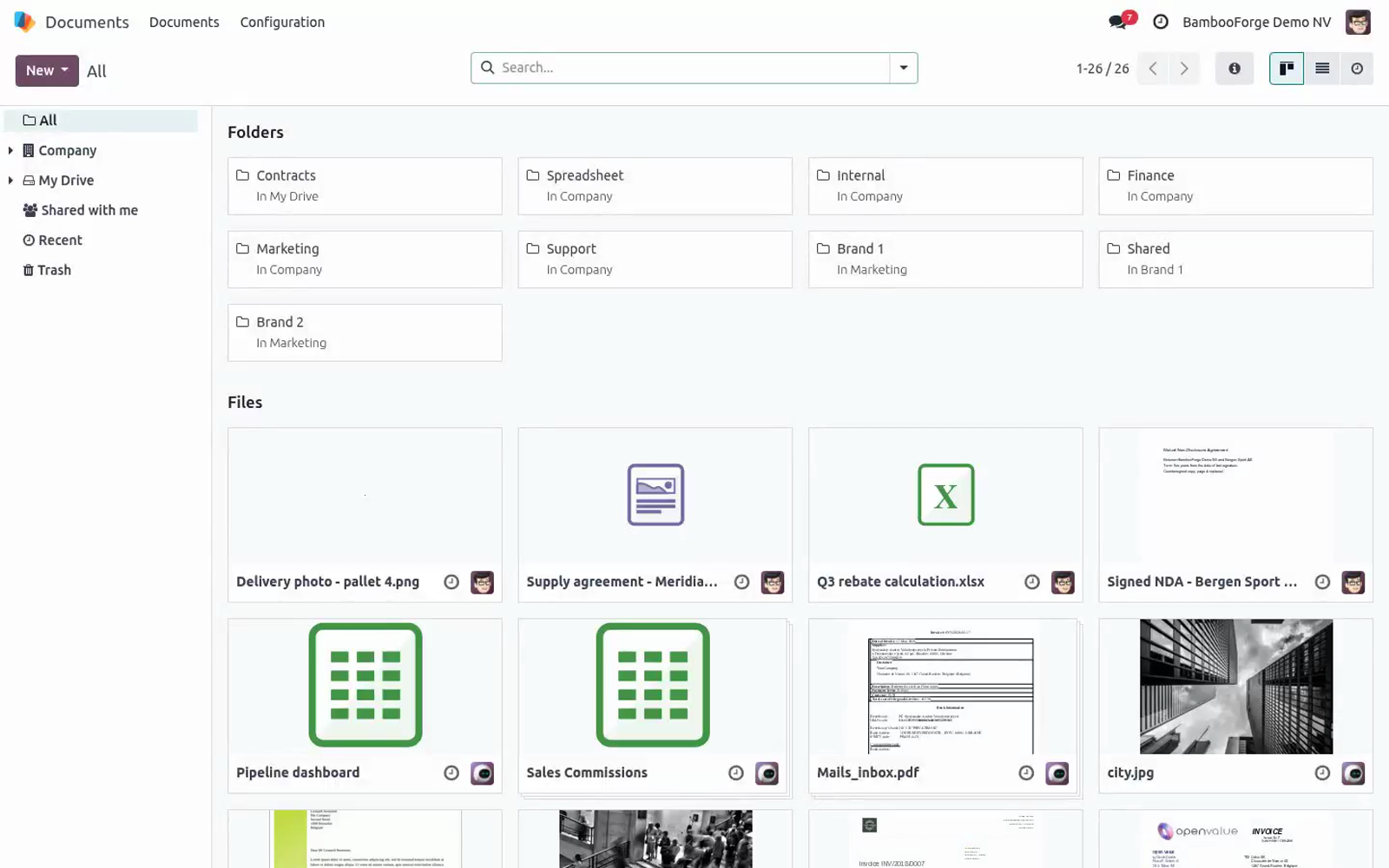
Task: Open the Documents menu
Action: (x=184, y=23)
